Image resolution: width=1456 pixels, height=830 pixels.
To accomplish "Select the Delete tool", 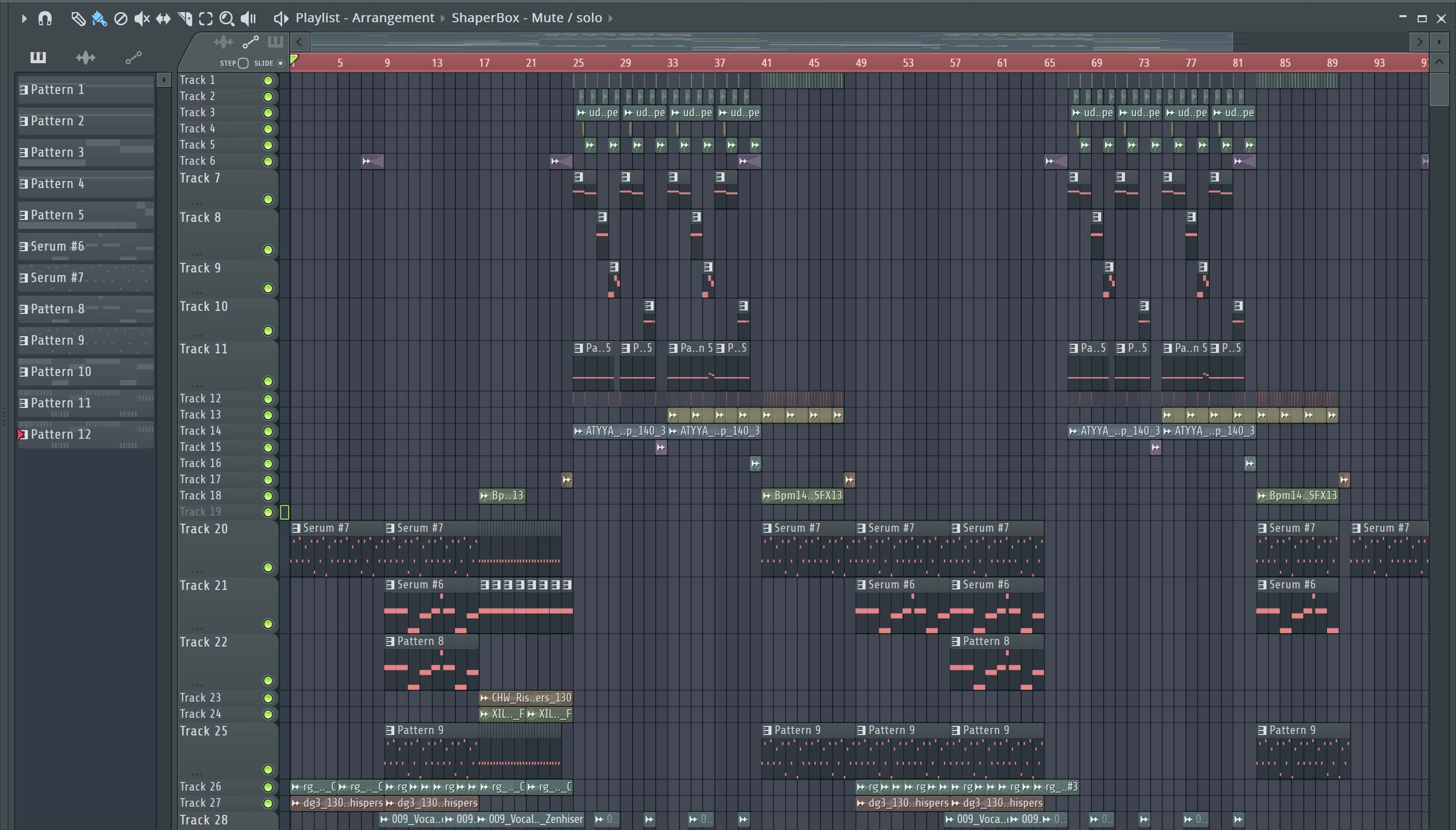I will 120,18.
